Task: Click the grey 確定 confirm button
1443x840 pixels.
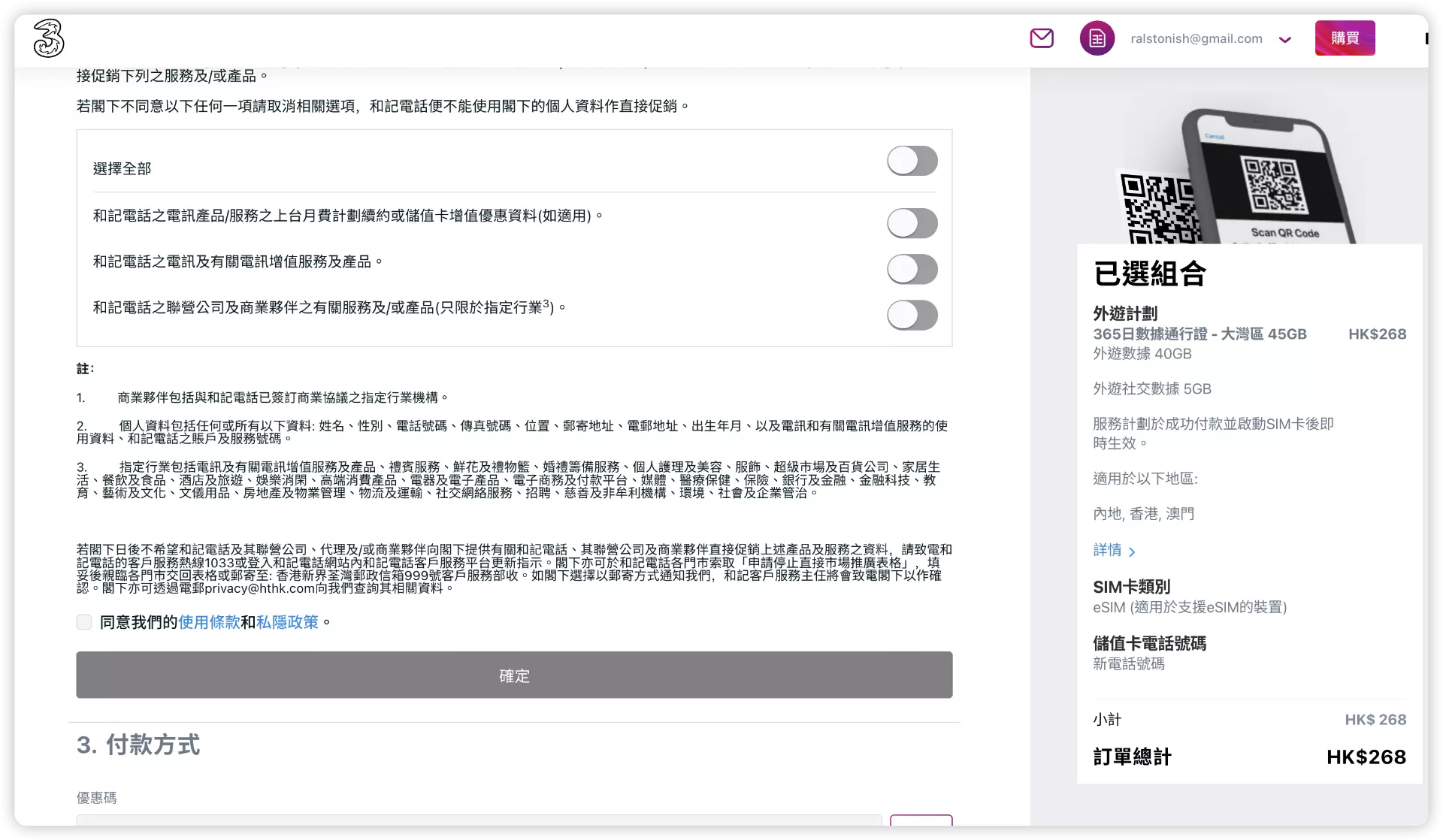Action: coord(514,675)
